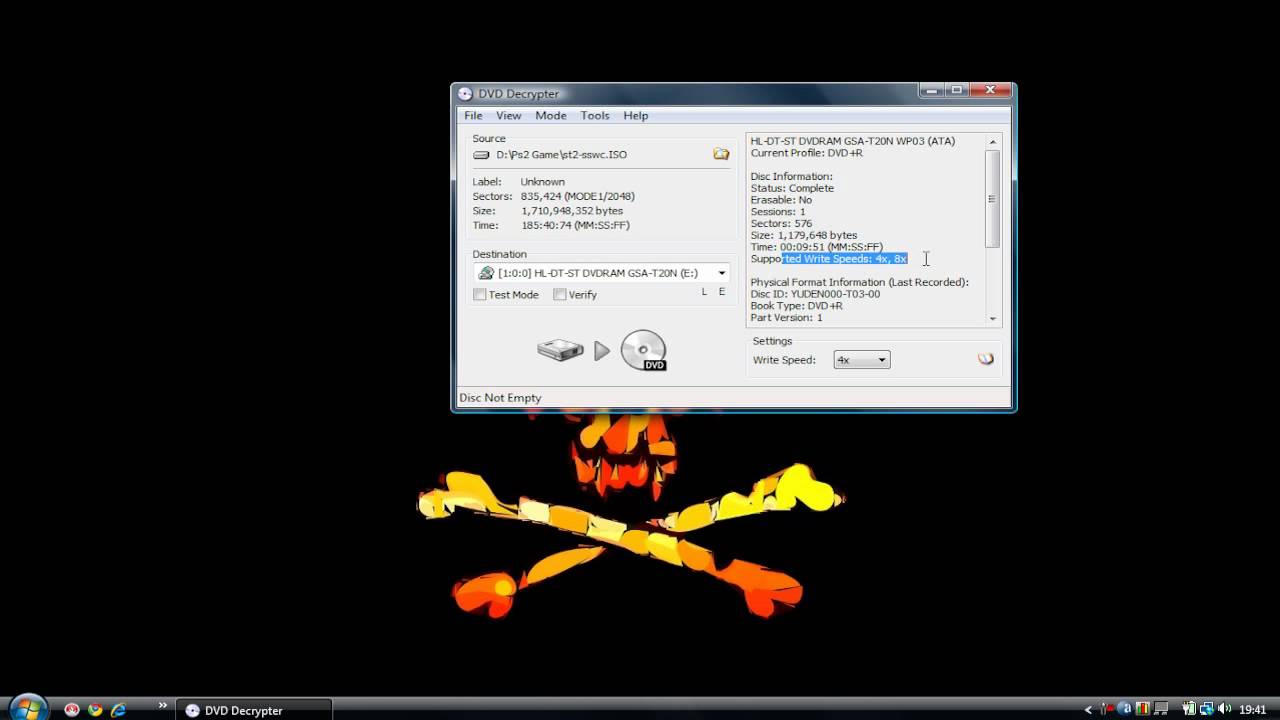Close the DVD Decrypter window
This screenshot has width=1280, height=720.
(990, 90)
